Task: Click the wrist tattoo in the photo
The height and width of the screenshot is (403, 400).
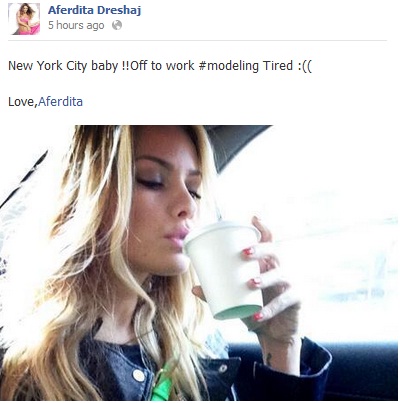Action: 268,358
